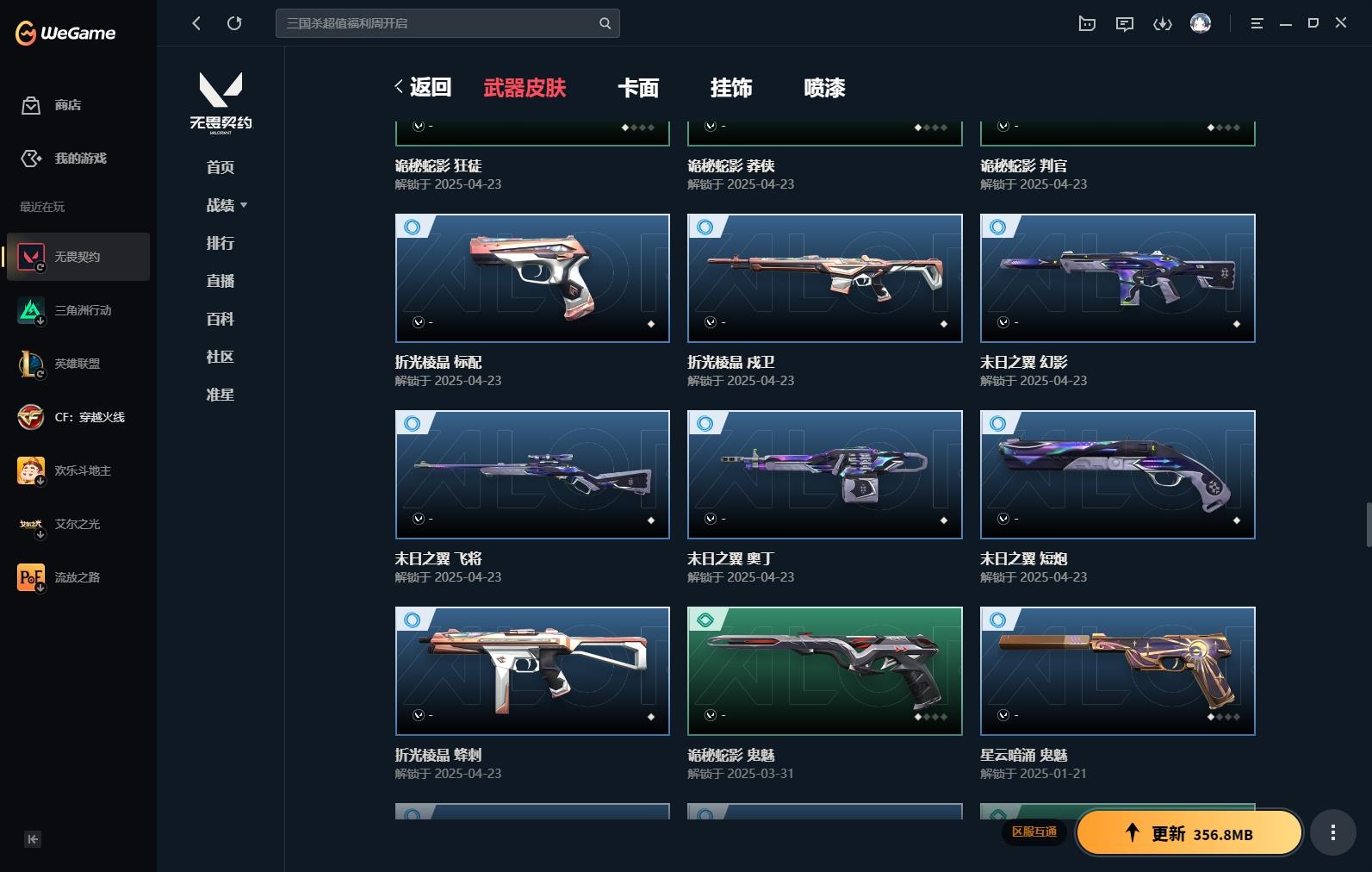Open the 排行 menu item

pos(220,243)
